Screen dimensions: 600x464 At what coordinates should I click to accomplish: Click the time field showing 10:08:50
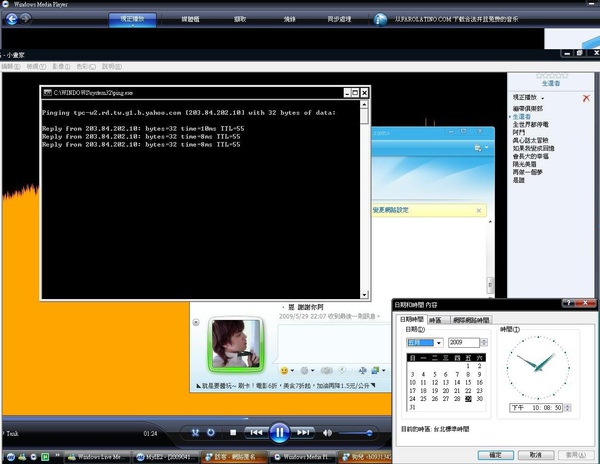point(536,408)
